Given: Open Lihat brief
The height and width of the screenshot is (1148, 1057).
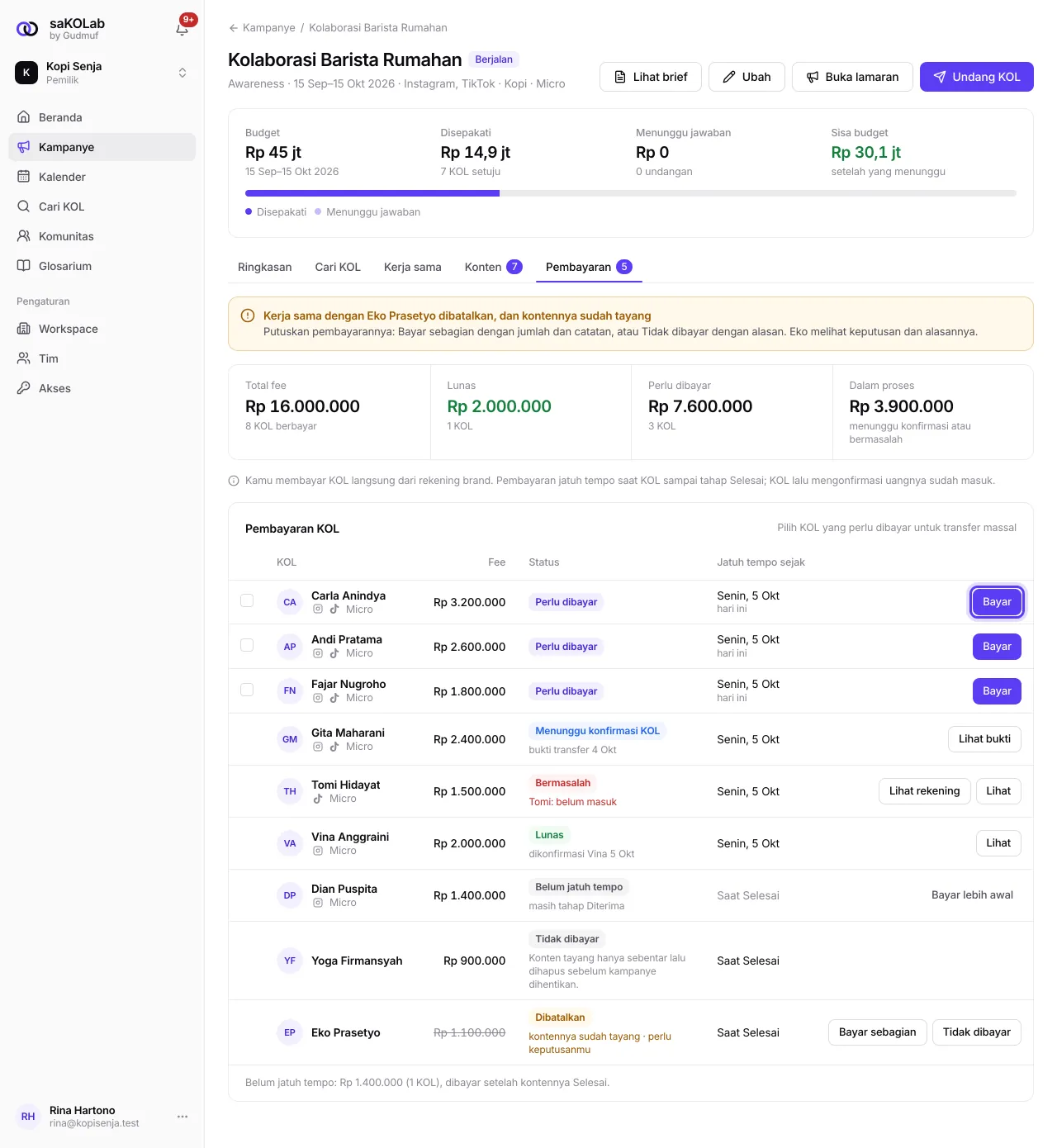Looking at the screenshot, I should click(651, 77).
